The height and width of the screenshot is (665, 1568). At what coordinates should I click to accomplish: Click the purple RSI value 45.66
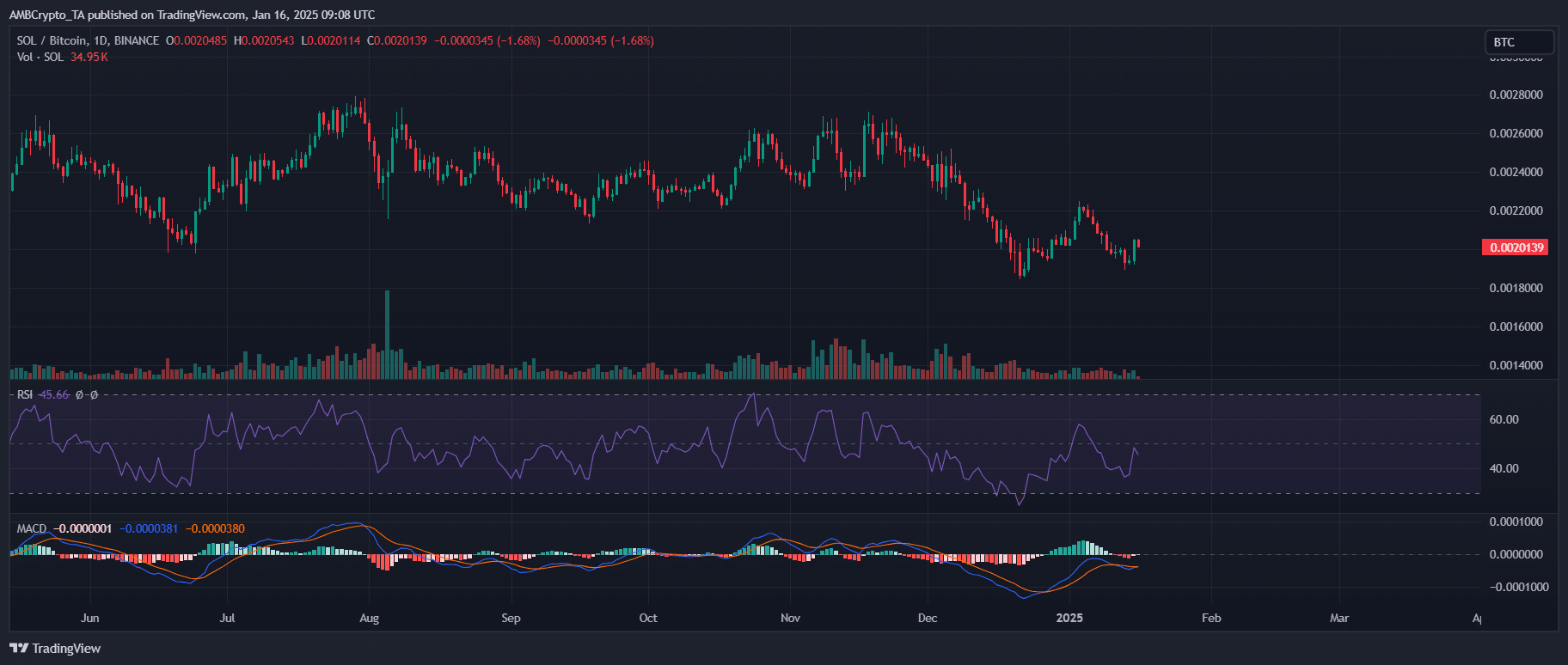[x=54, y=394]
